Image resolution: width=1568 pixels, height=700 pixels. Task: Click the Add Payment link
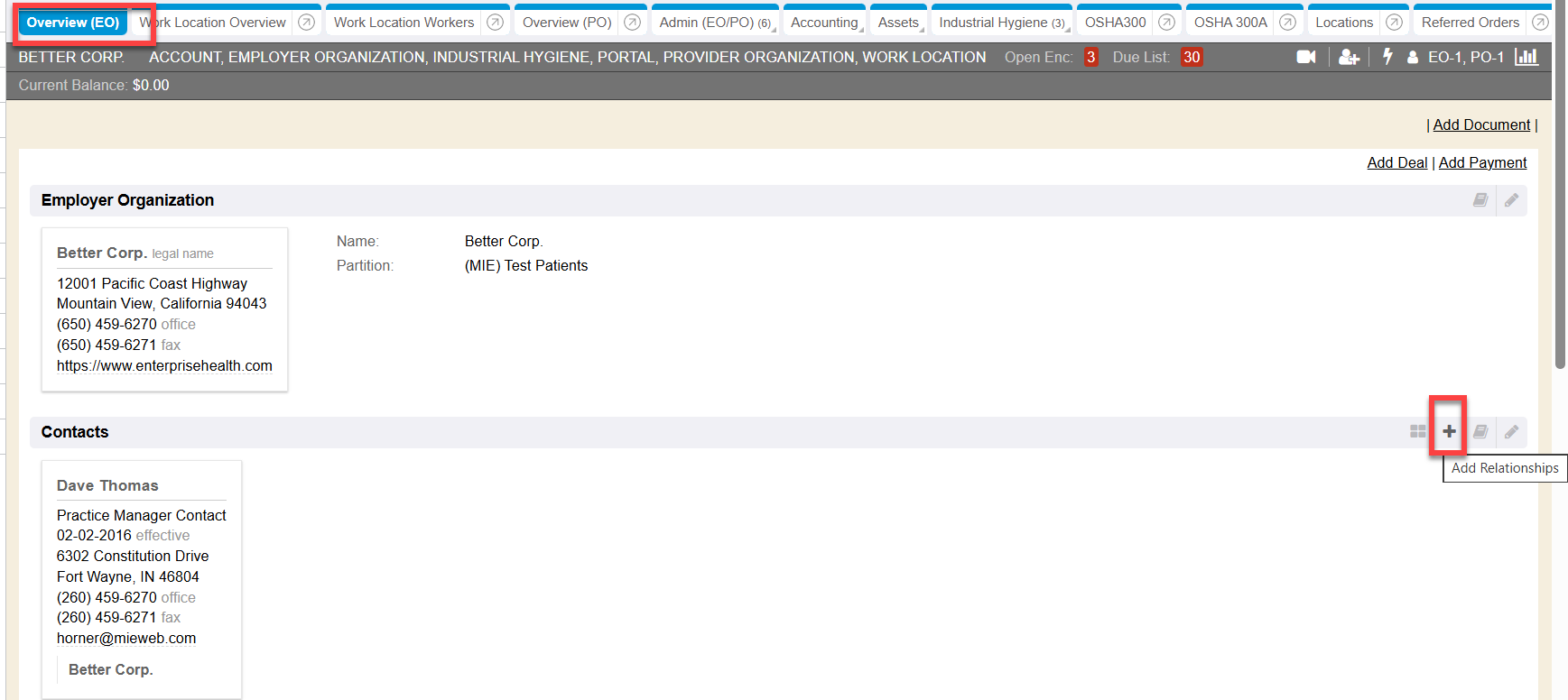click(1482, 163)
